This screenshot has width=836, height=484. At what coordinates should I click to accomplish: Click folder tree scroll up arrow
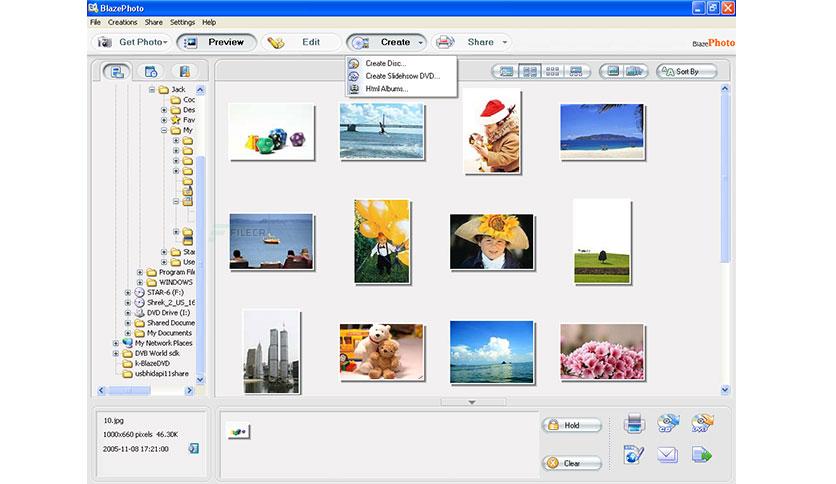200,90
